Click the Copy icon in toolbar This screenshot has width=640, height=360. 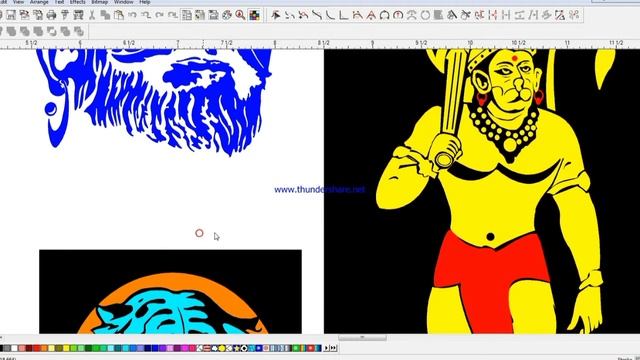105,16
